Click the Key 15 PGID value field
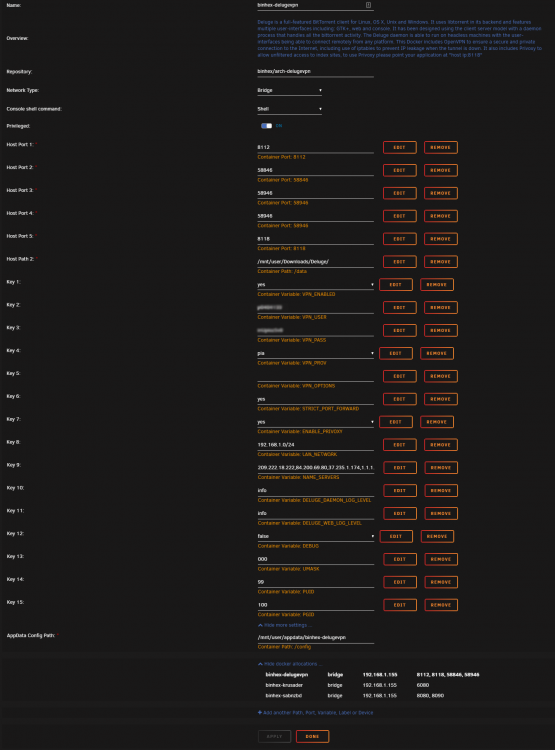 315,606
